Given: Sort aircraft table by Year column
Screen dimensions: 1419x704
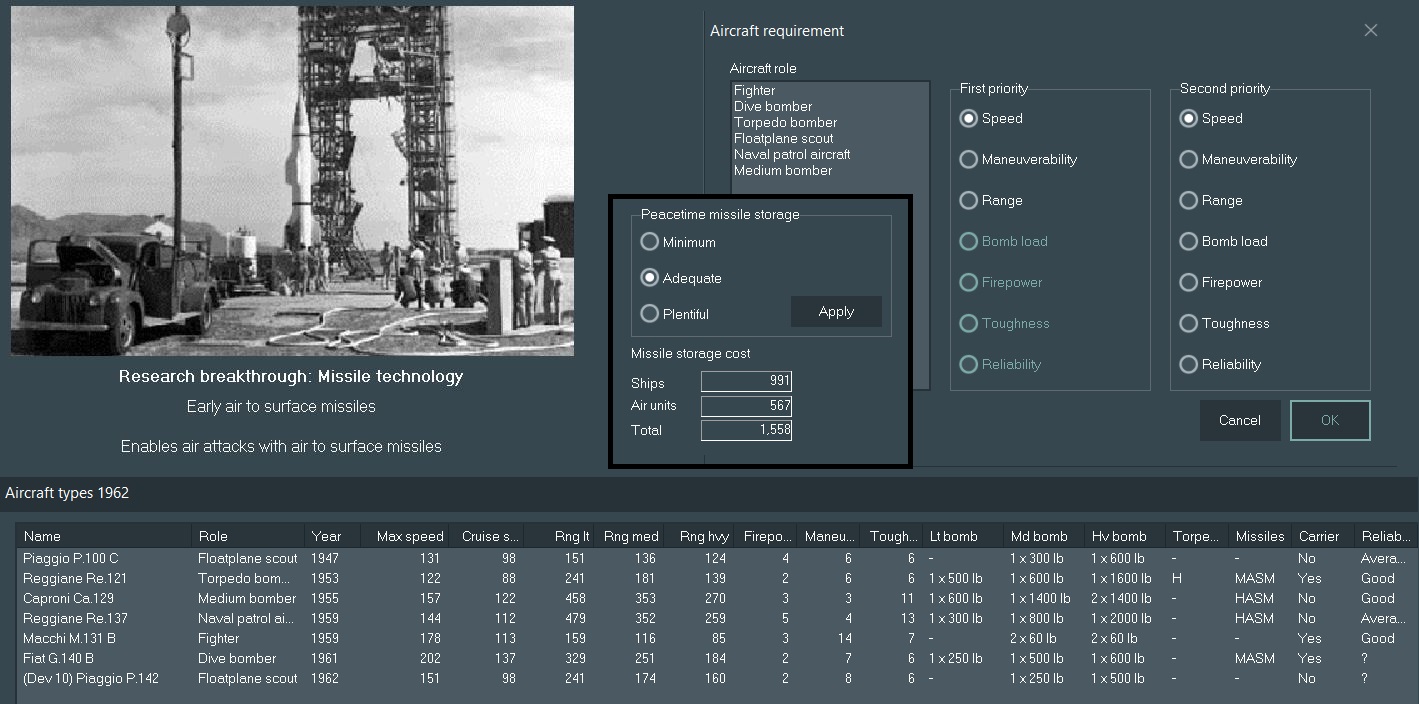Looking at the screenshot, I should (333, 536).
